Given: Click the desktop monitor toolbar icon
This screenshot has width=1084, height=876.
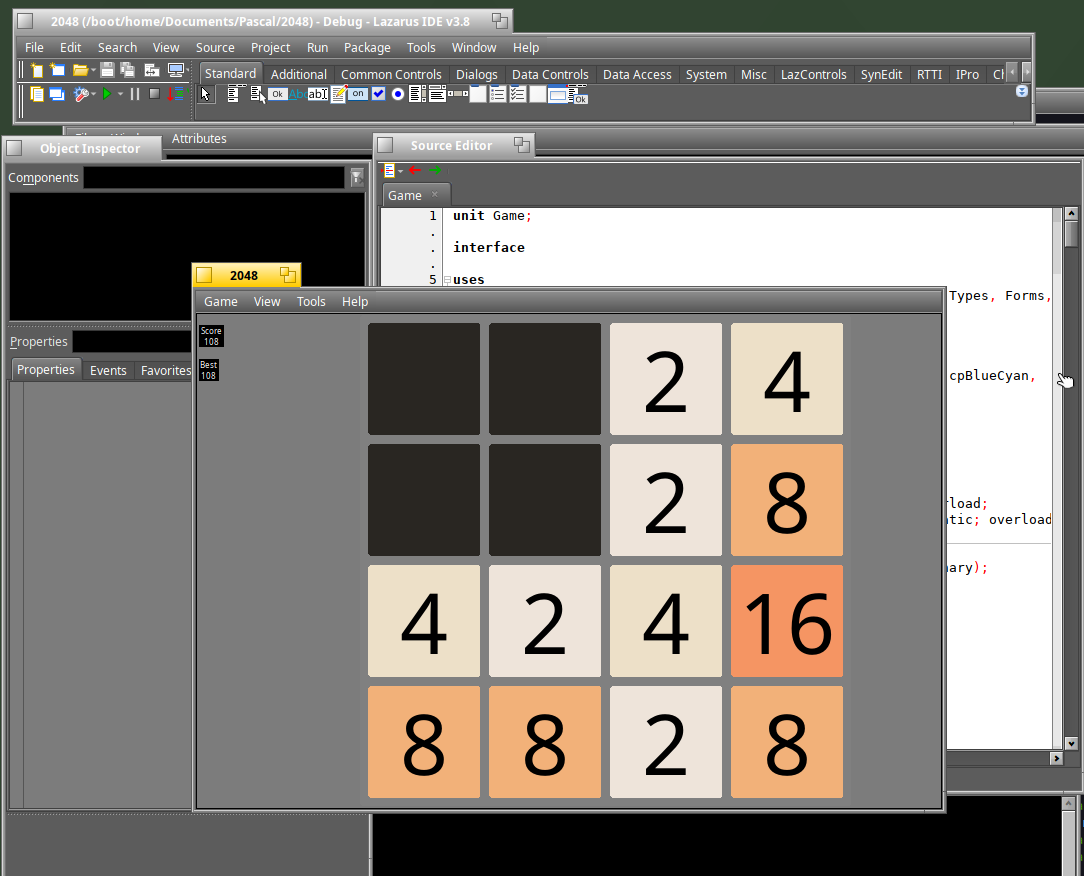Looking at the screenshot, I should tap(176, 70).
